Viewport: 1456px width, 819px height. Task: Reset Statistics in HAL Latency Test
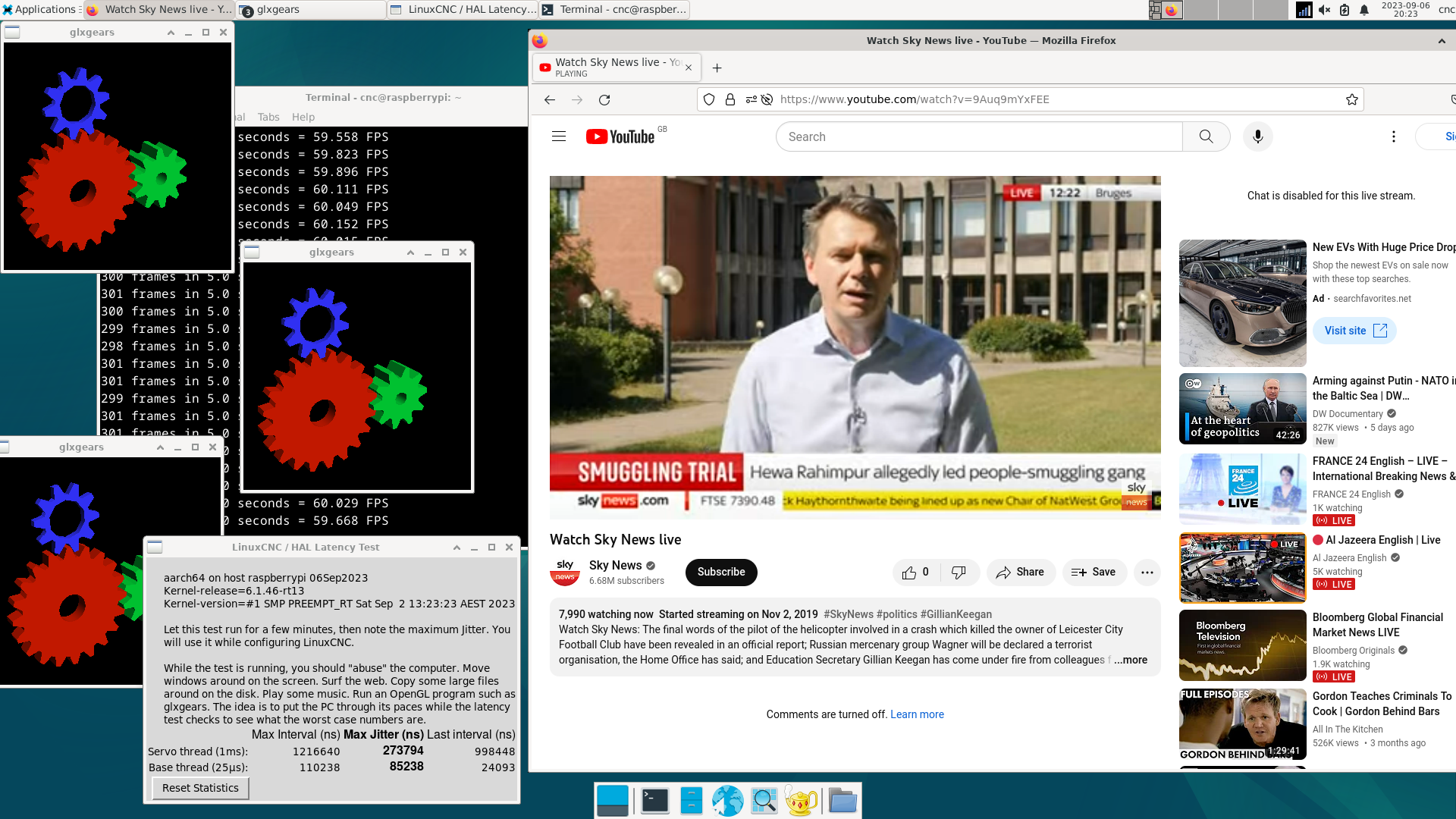coord(200,788)
